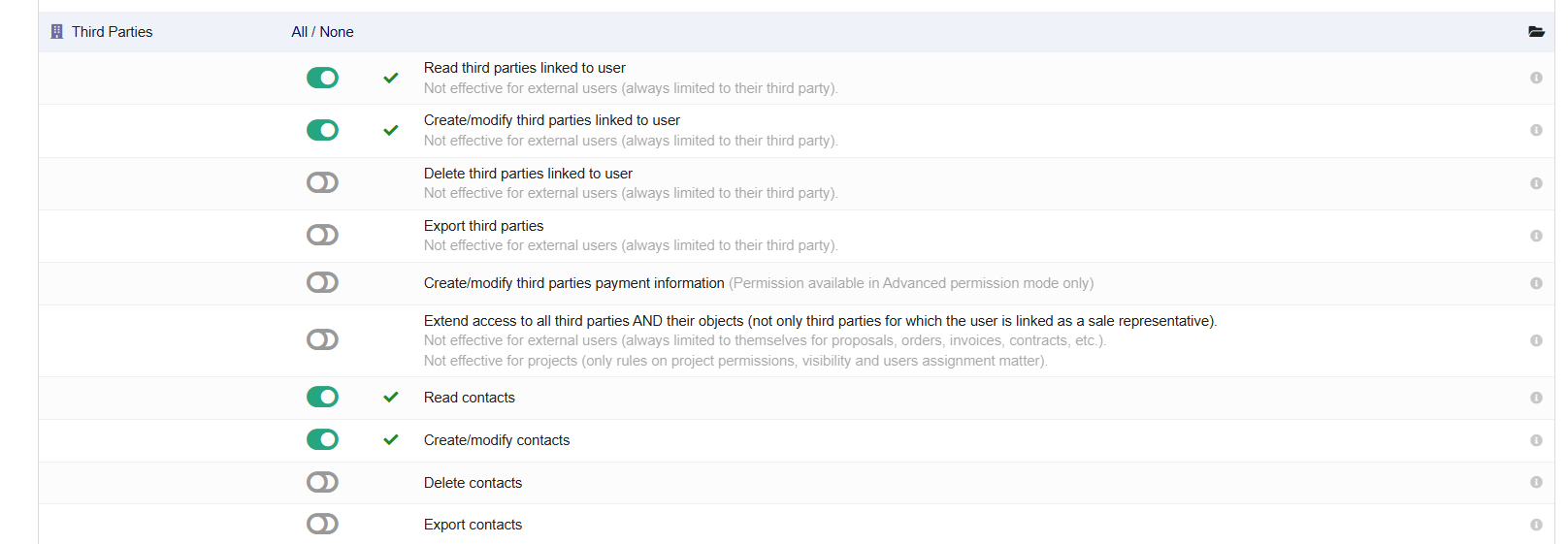
Task: Turn off Create/modify contacts permission
Action: click(322, 440)
